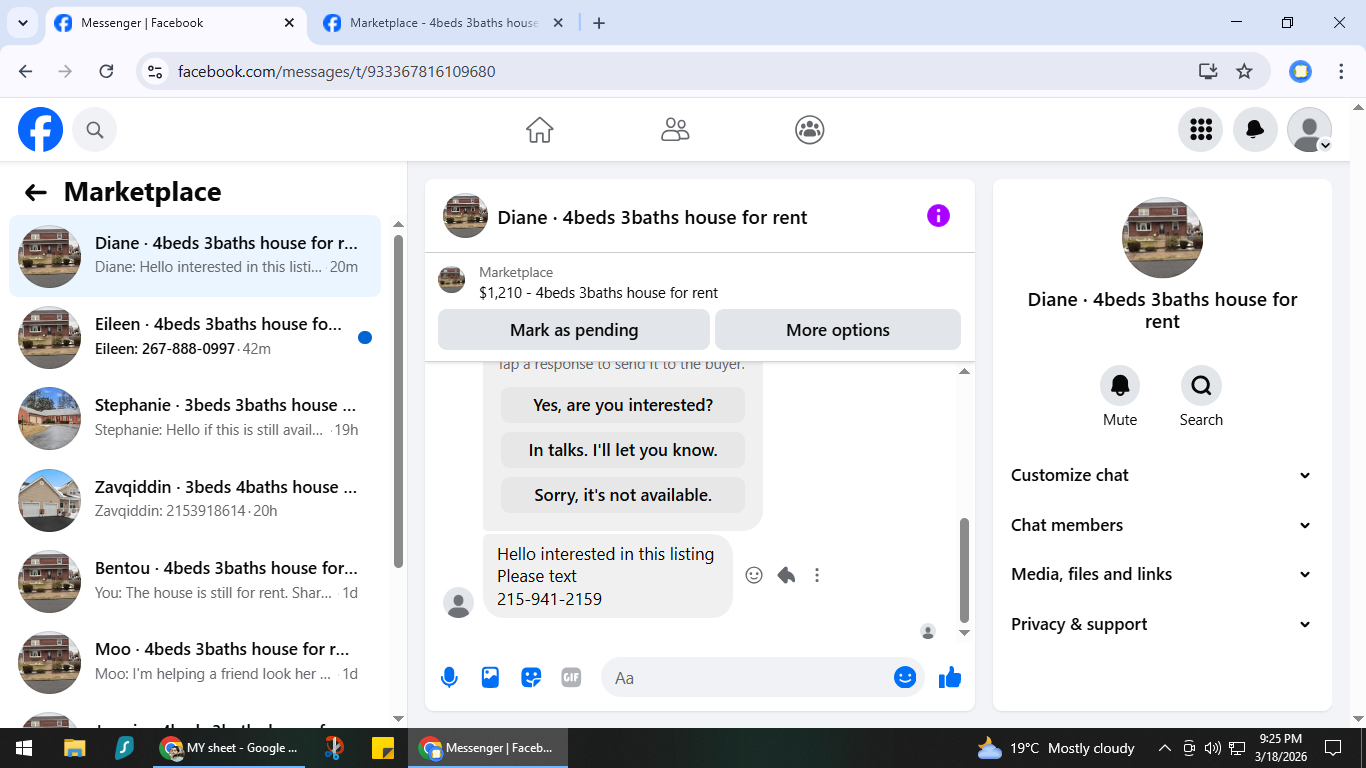This screenshot has height=768, width=1366.
Task: Click the listing house photo in right panel
Action: [x=1162, y=238]
